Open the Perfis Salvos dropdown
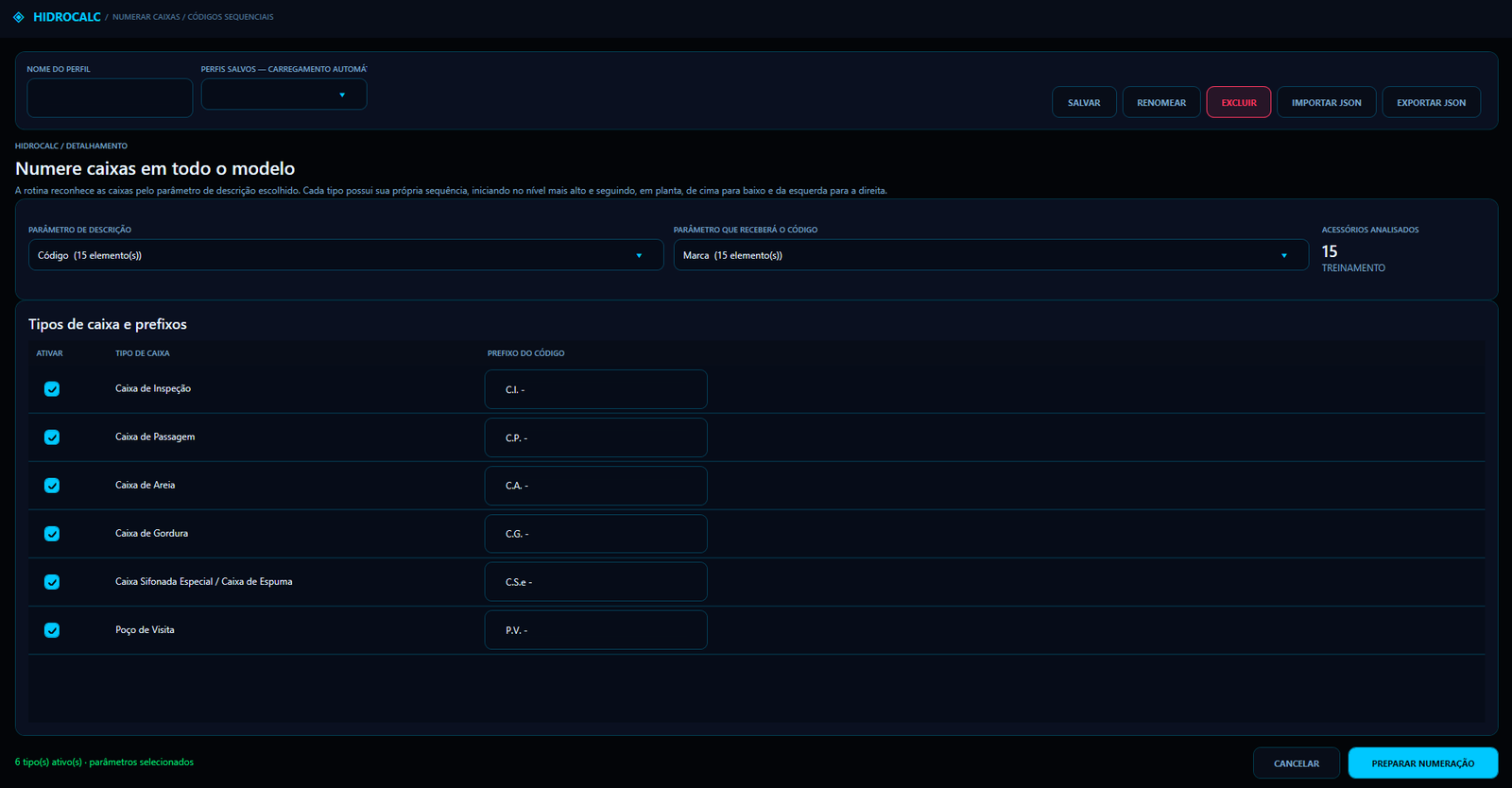Viewport: 1512px width, 788px height. tap(283, 94)
